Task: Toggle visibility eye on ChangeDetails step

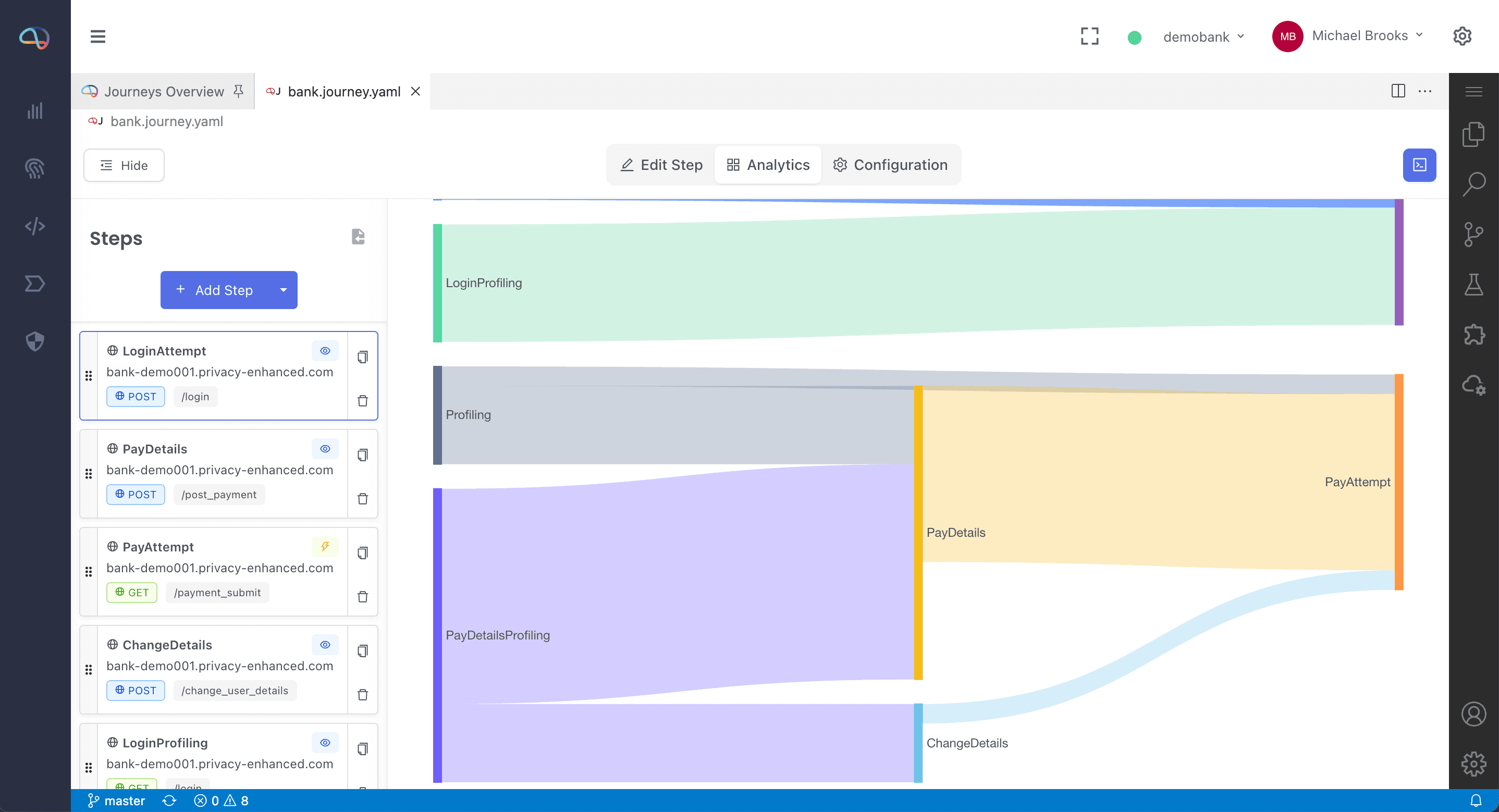Action: 325,644
